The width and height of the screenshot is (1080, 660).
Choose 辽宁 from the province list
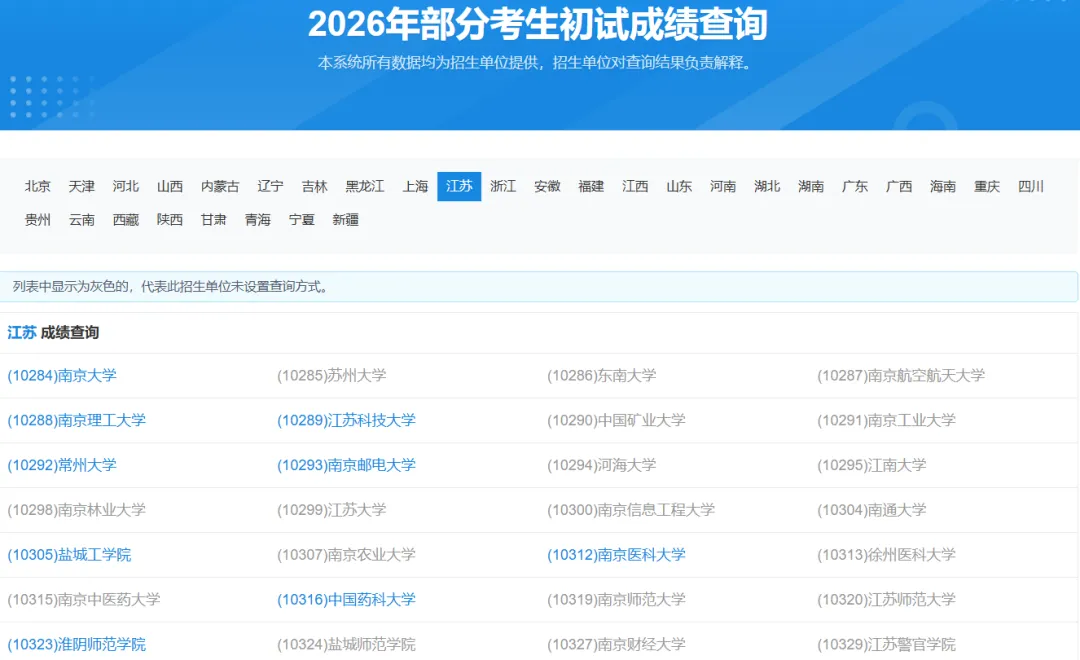point(271,187)
